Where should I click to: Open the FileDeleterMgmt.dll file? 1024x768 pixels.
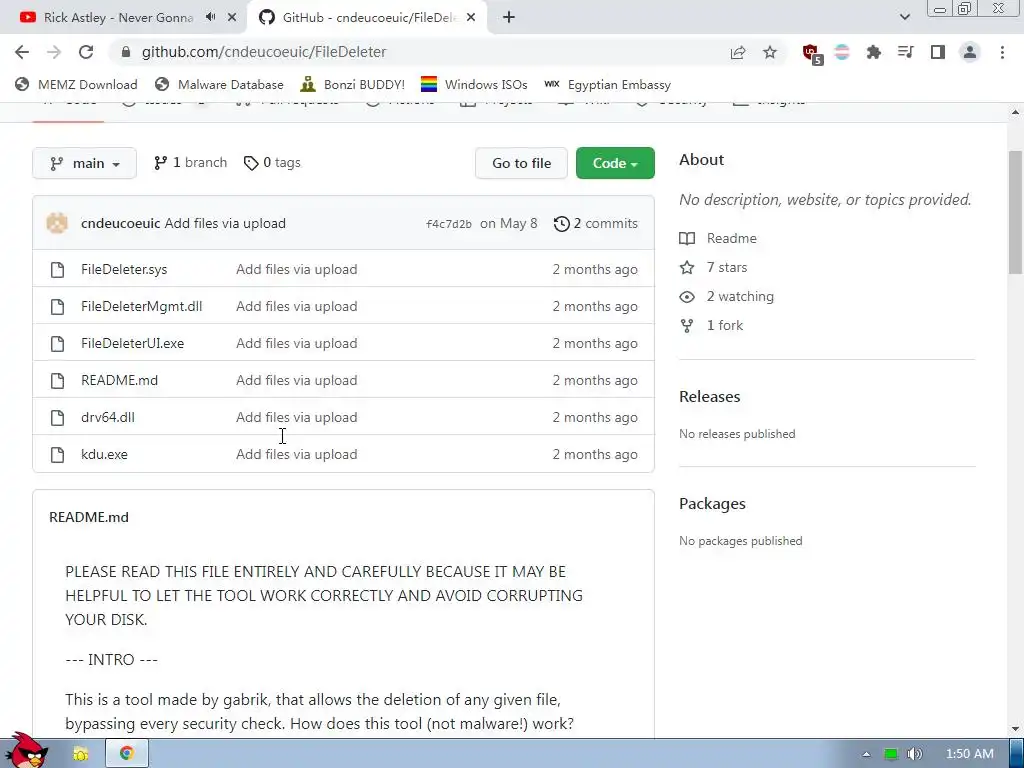(x=142, y=306)
